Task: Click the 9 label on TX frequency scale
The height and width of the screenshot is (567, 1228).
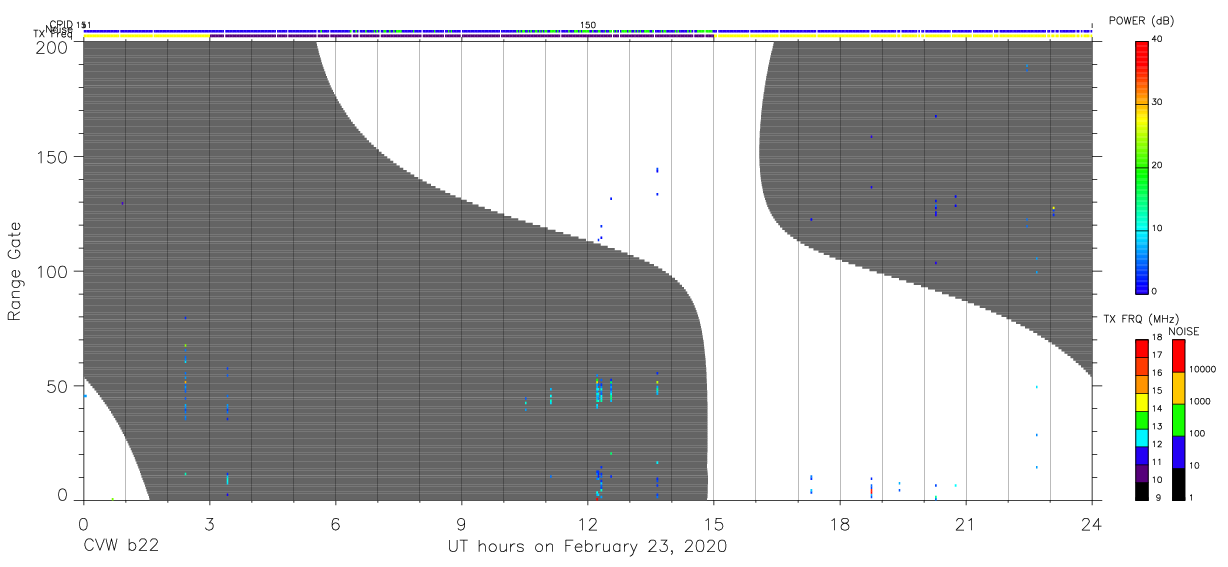Action: coord(1157,497)
